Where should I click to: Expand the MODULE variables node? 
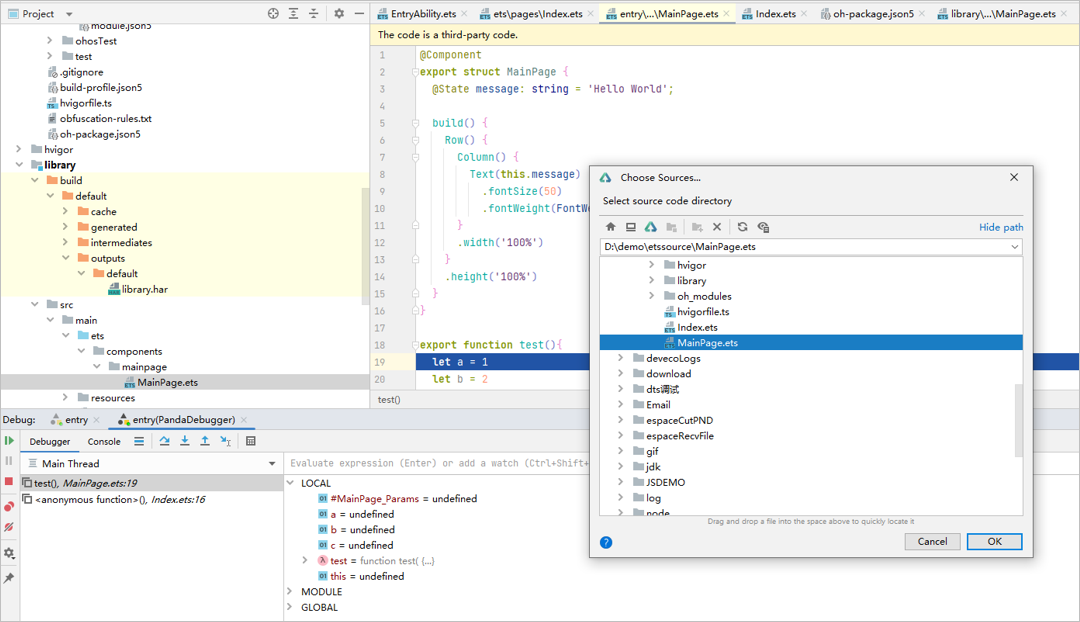[291, 592]
